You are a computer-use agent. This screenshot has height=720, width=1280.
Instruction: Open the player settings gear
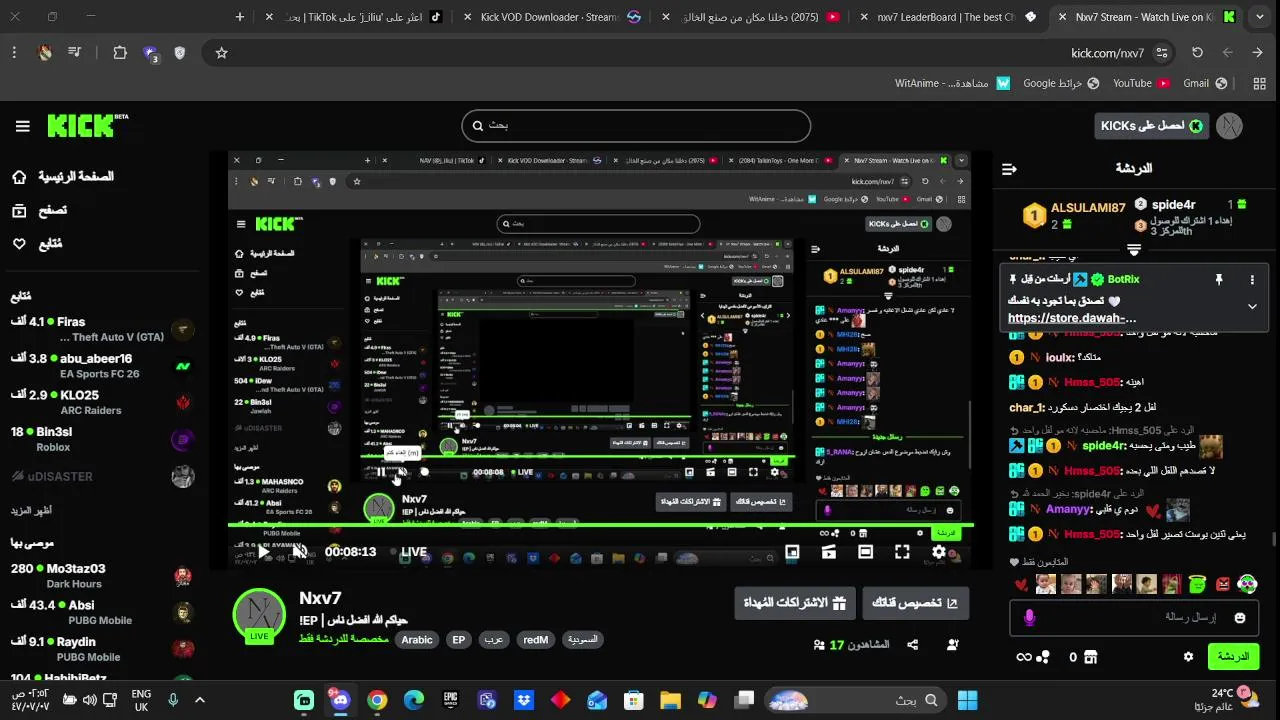tap(939, 552)
